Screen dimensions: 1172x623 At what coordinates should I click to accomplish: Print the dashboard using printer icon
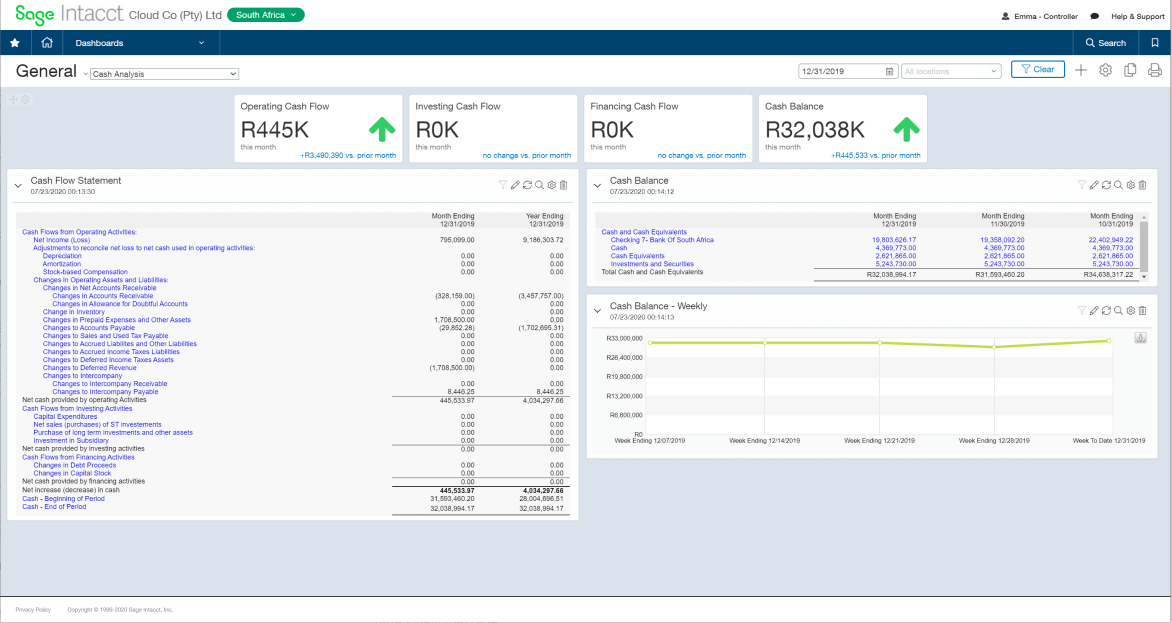1155,70
